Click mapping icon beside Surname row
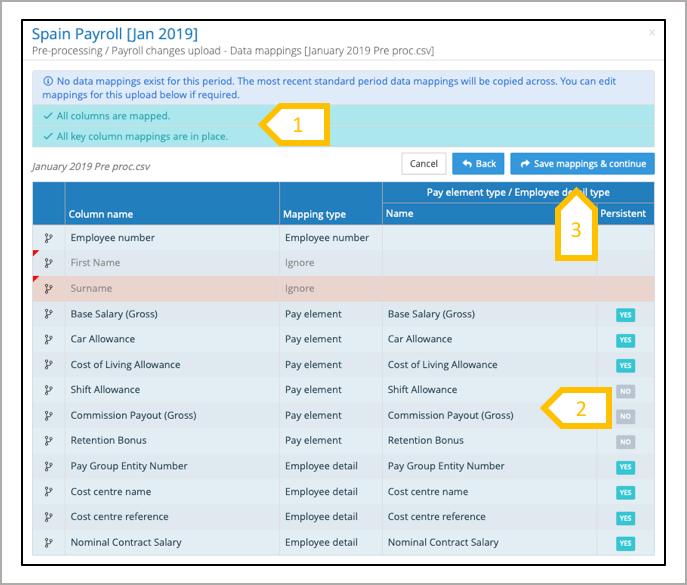 48,289
